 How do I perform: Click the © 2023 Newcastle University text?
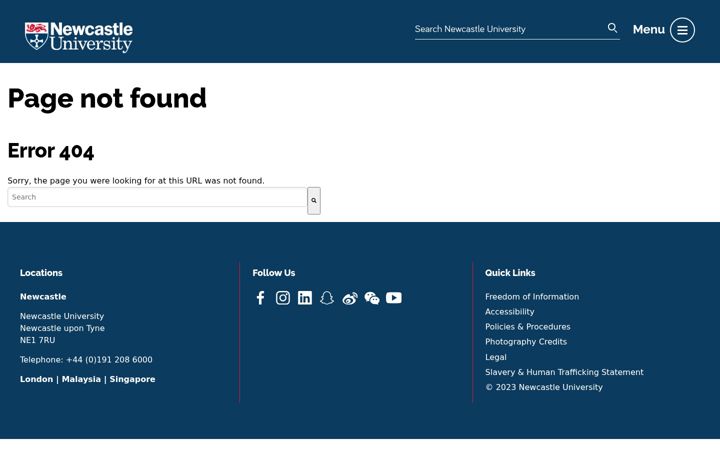(x=544, y=387)
